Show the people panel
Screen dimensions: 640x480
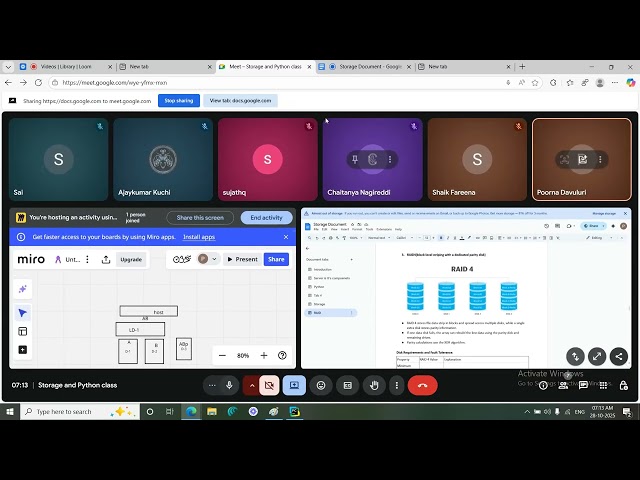(563, 386)
